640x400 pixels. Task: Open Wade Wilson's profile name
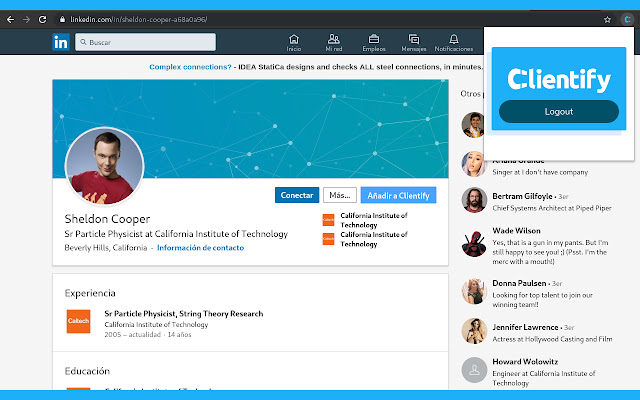click(x=516, y=231)
